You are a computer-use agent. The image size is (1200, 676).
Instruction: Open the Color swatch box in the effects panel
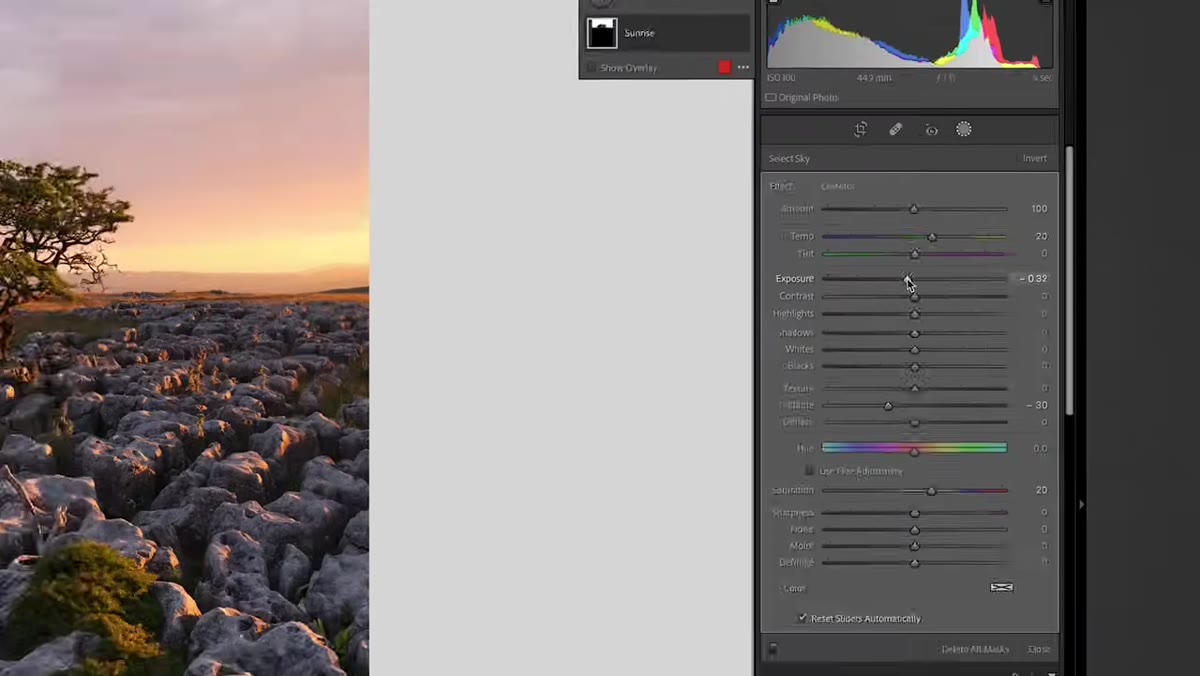[1001, 588]
